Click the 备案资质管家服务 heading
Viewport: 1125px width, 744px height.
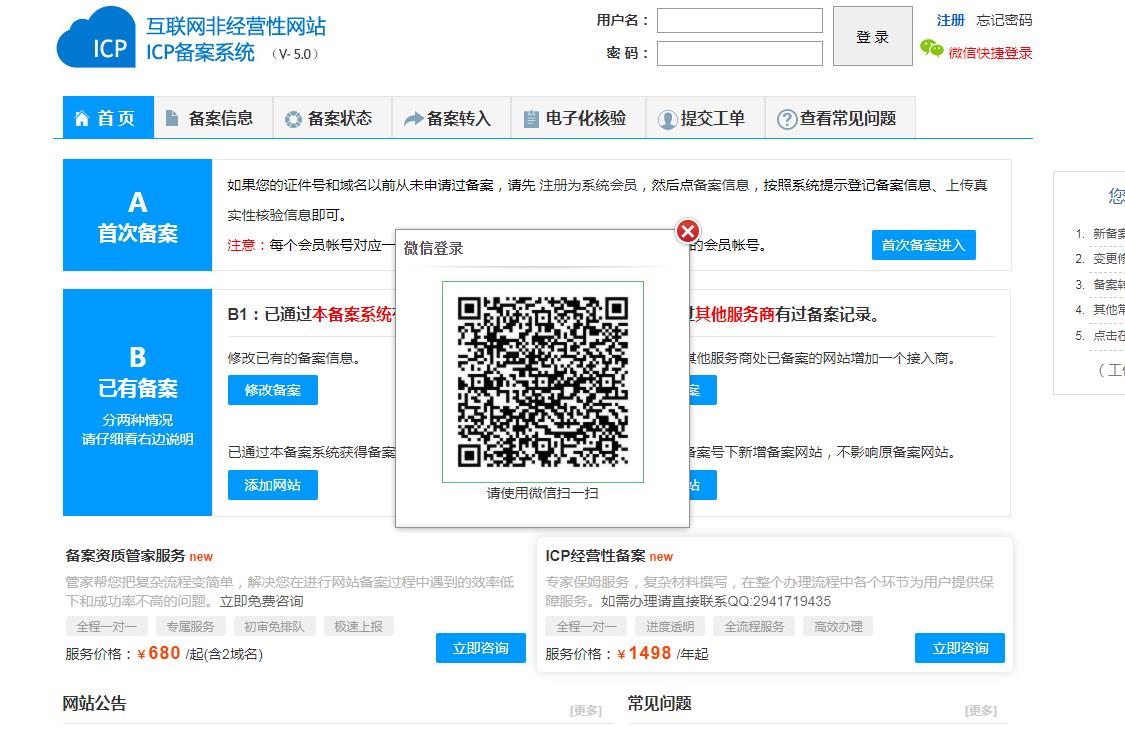coord(126,555)
